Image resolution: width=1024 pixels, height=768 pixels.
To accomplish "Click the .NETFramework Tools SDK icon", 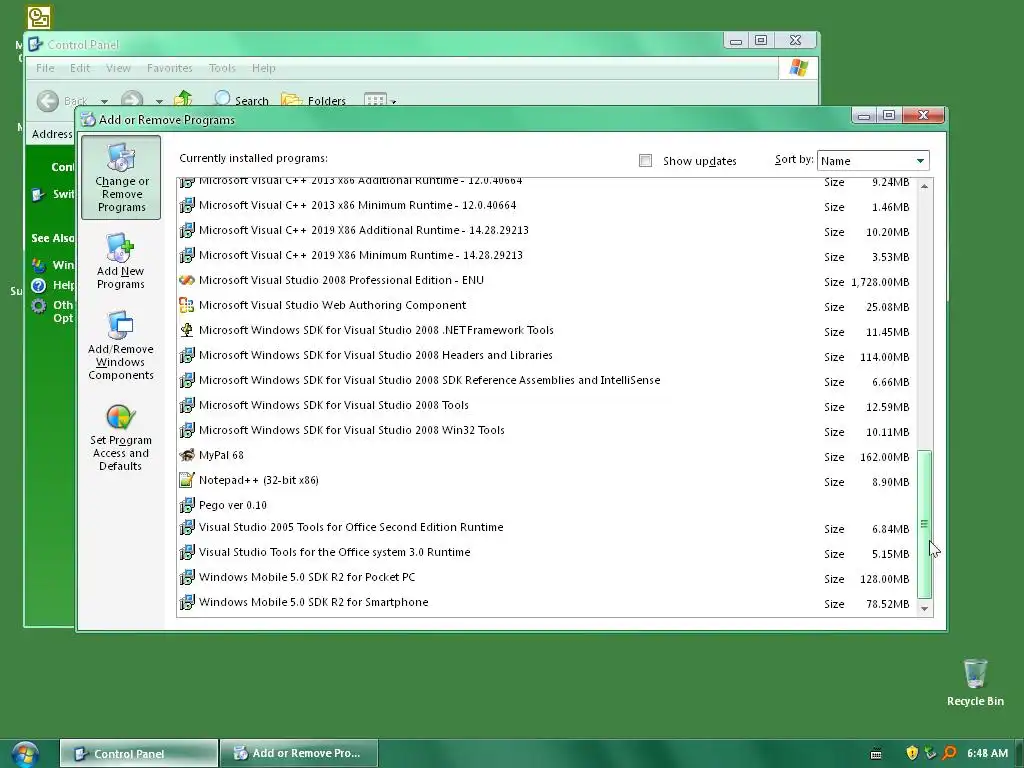I will [x=187, y=330].
